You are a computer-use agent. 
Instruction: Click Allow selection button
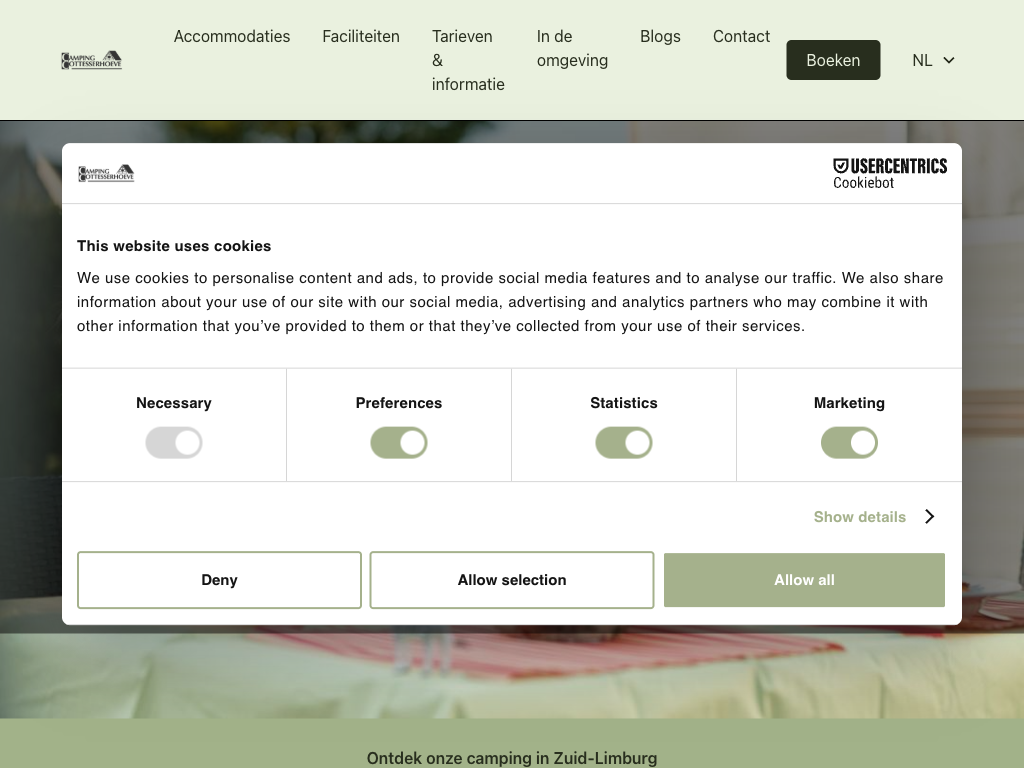click(512, 580)
